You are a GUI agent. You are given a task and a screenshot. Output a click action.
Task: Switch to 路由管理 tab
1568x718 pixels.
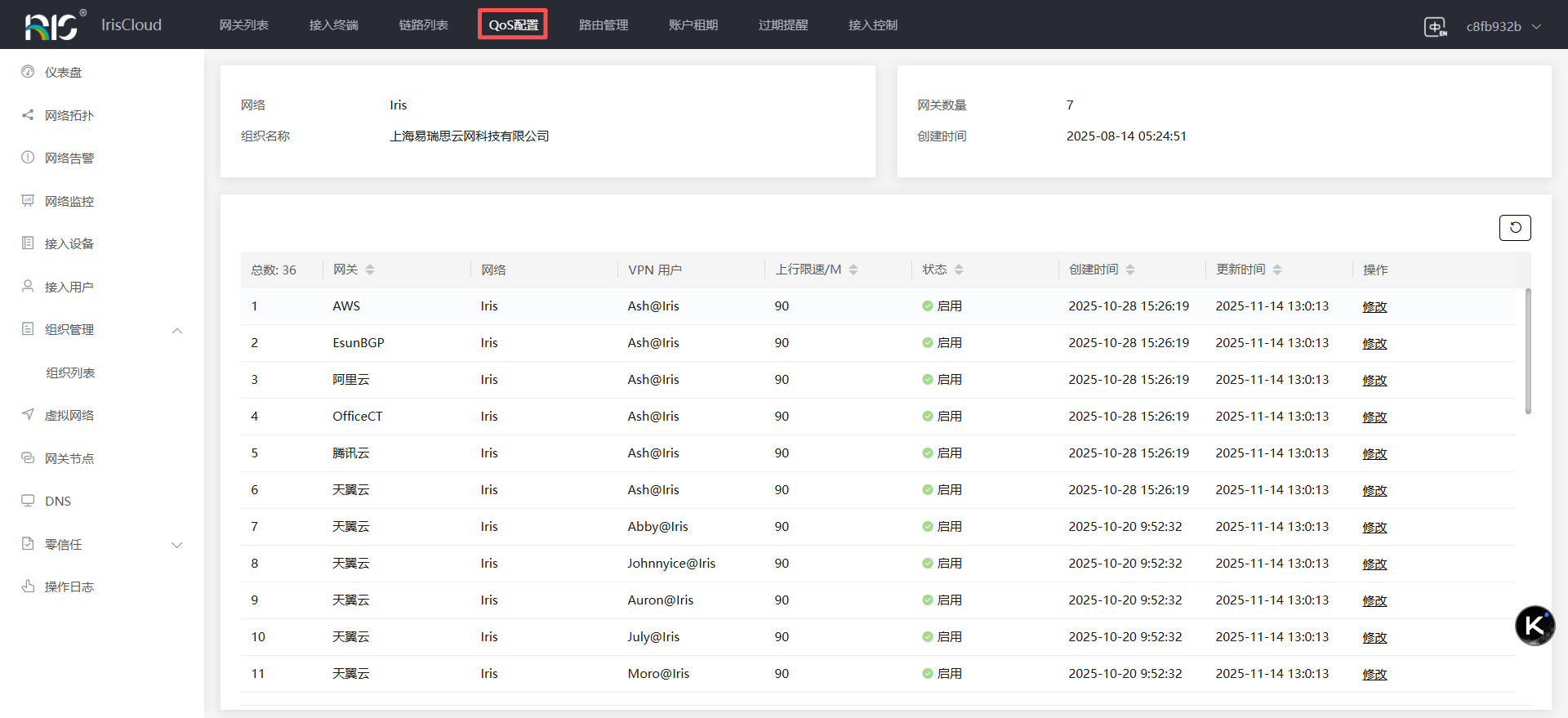[604, 25]
